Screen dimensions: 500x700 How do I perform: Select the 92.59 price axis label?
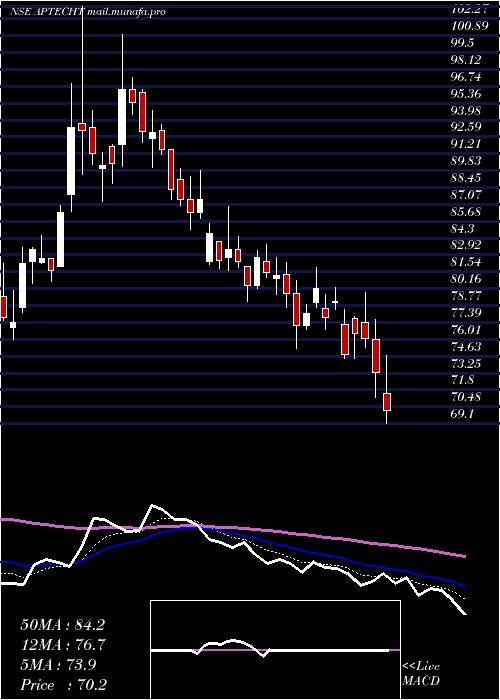pos(466,127)
